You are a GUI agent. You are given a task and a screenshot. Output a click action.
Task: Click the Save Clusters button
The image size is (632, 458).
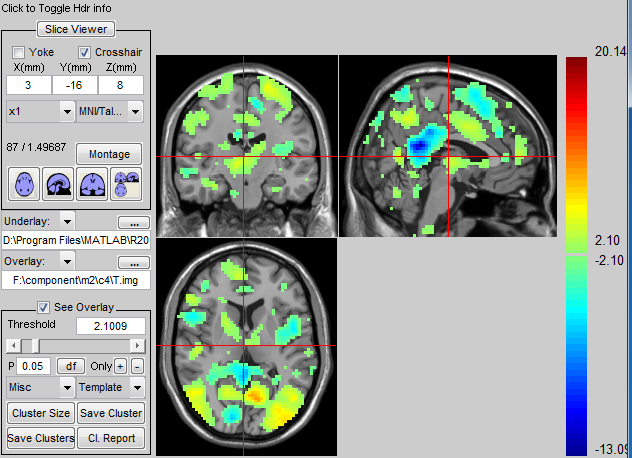41,438
